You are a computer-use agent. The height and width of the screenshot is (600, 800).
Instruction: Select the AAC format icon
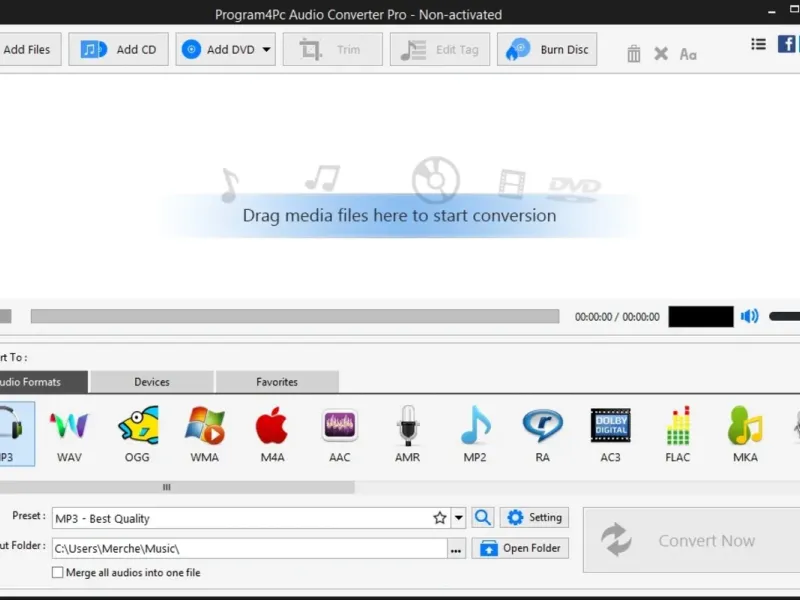coord(340,434)
